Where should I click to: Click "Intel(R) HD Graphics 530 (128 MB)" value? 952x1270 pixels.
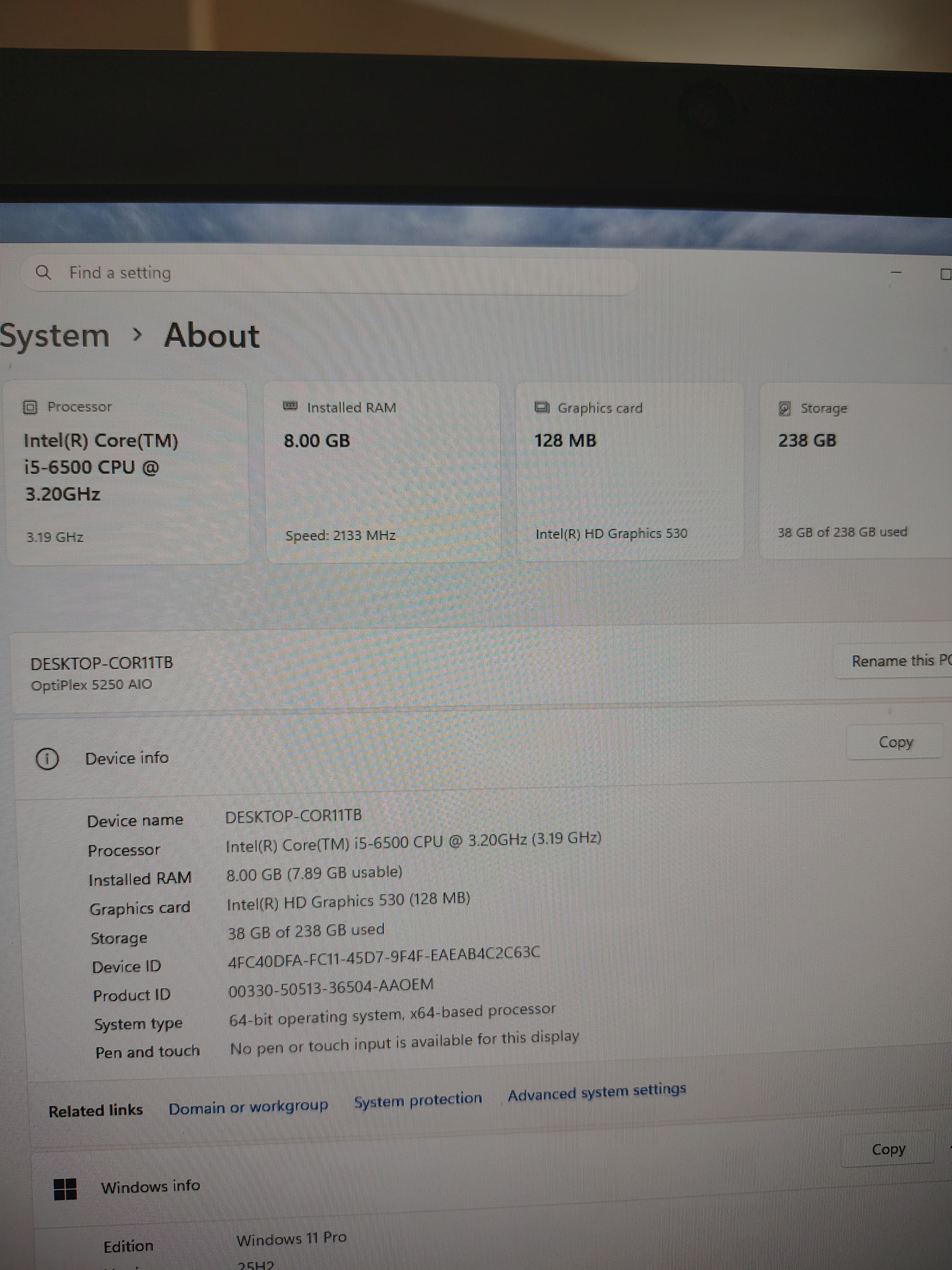pos(348,902)
